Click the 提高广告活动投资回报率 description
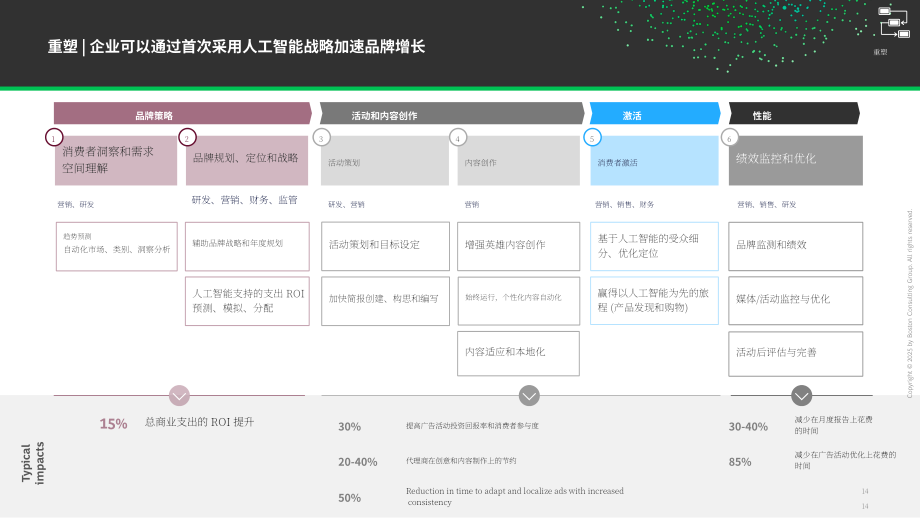920x518 pixels. [472, 426]
